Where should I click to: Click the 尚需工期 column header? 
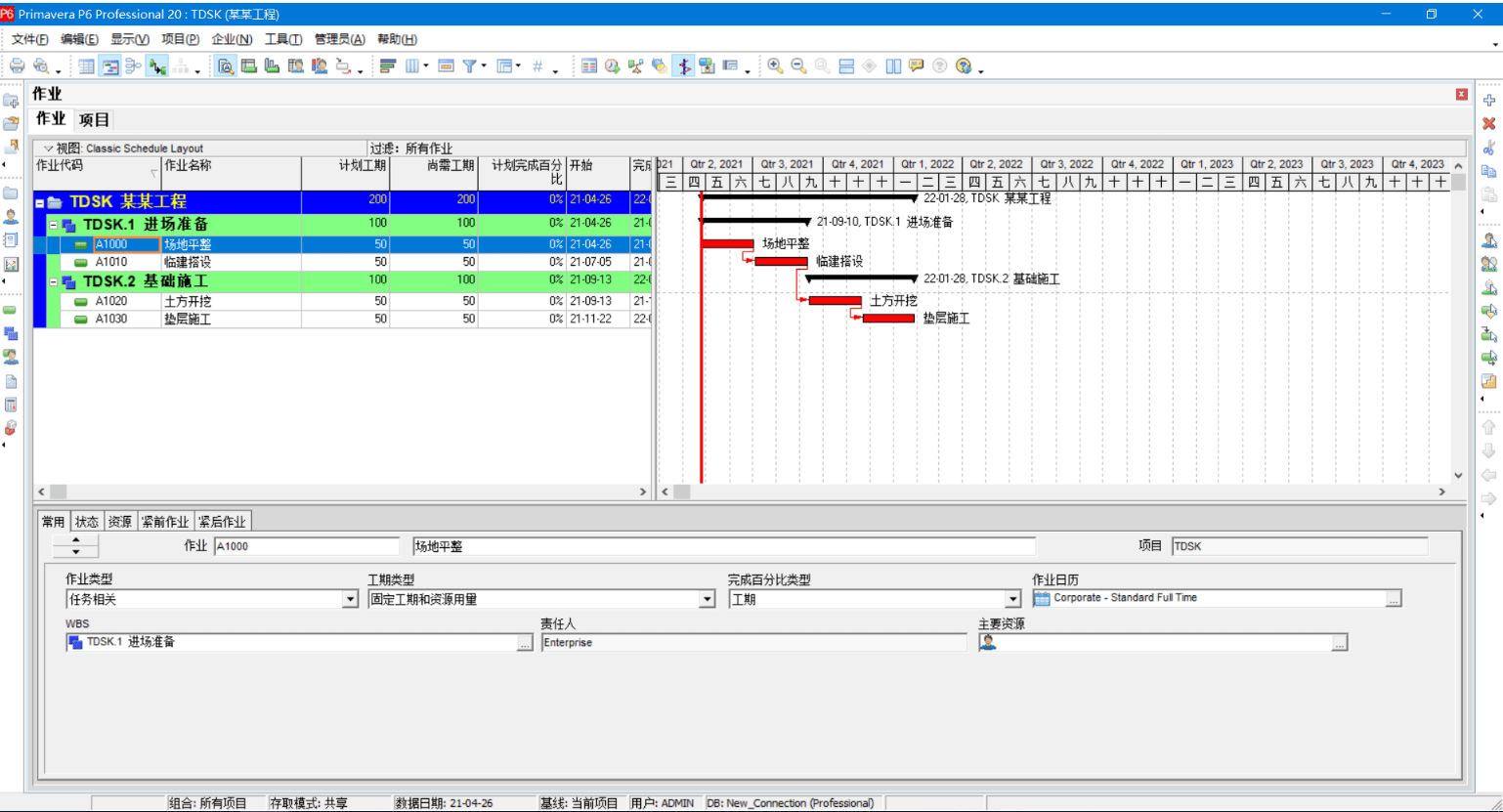click(434, 172)
